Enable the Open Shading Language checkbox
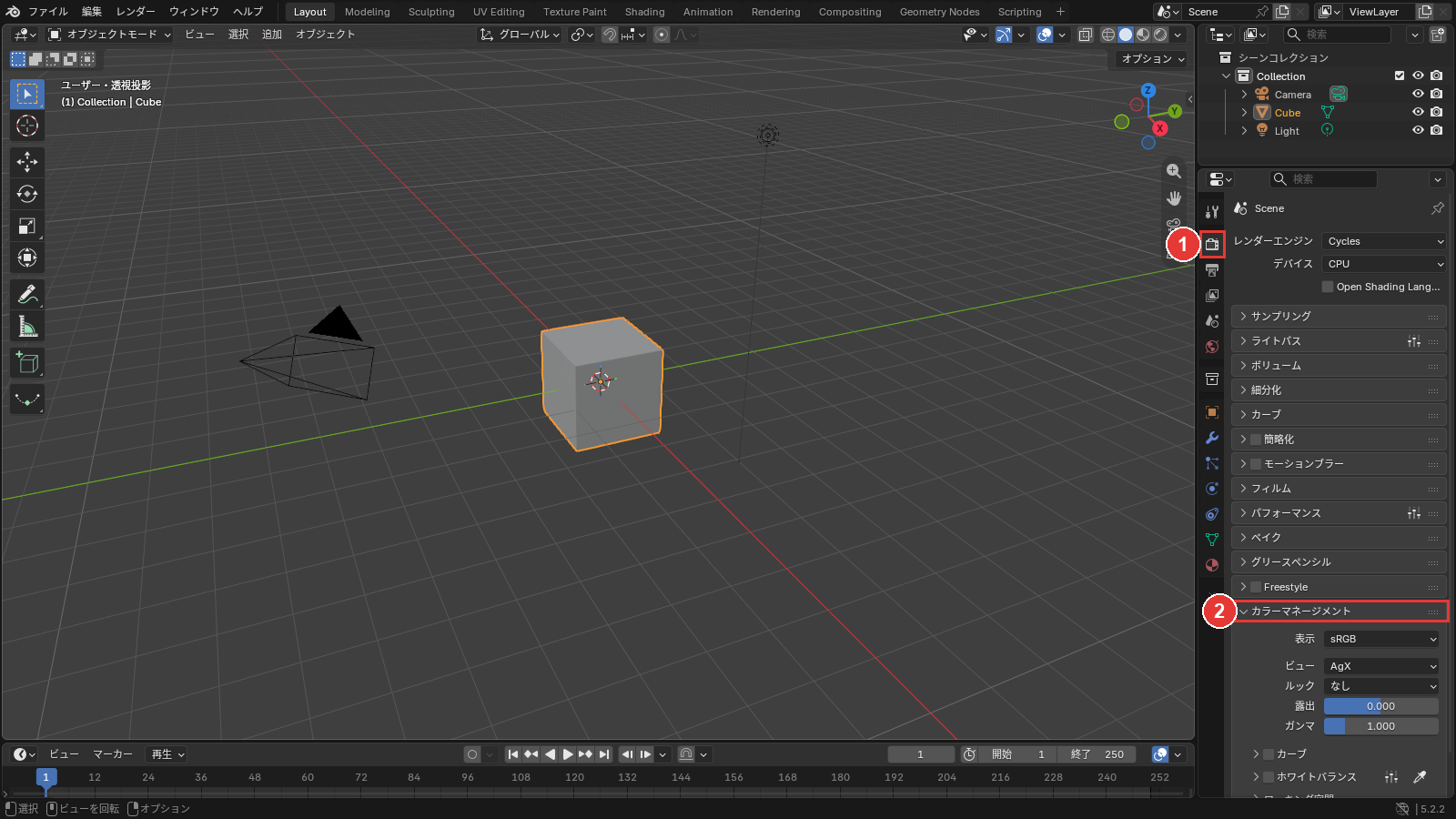Viewport: 1456px width, 819px height. (x=1328, y=287)
